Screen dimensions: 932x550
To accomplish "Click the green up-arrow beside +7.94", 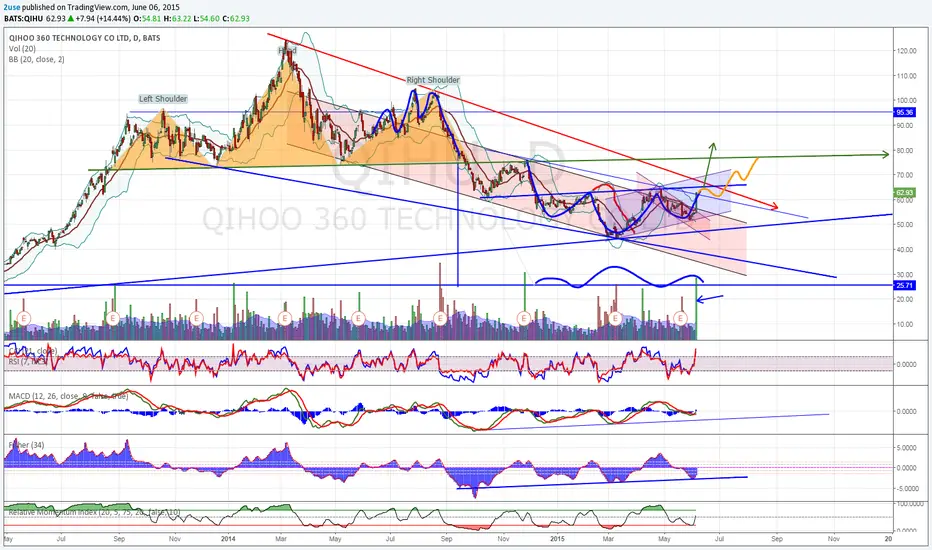I will click(71, 18).
